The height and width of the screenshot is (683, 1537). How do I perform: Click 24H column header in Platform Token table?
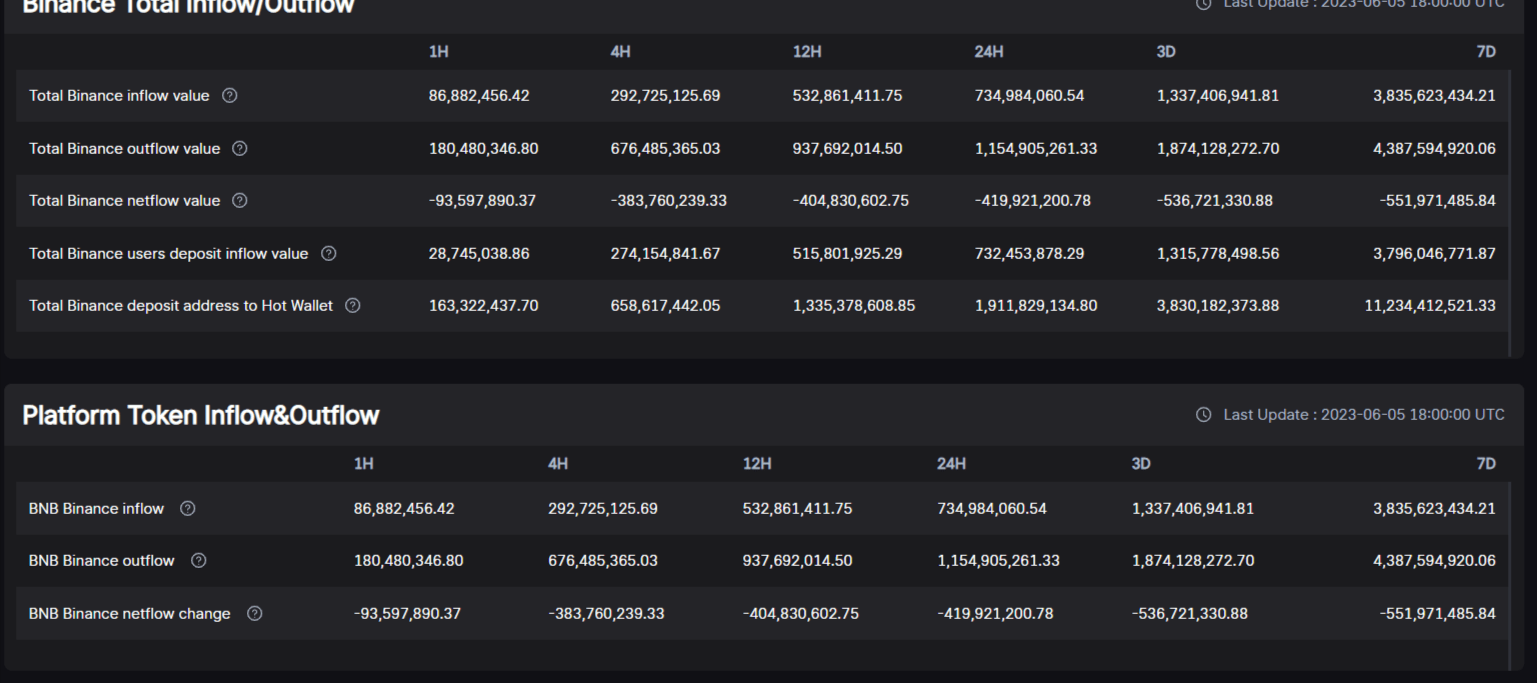(x=952, y=463)
